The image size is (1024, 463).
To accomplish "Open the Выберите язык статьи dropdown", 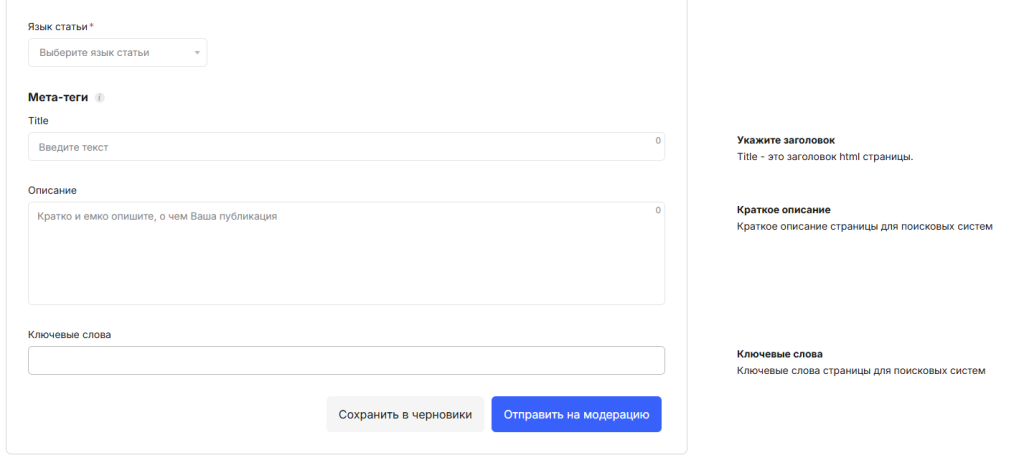I will click(x=110, y=52).
